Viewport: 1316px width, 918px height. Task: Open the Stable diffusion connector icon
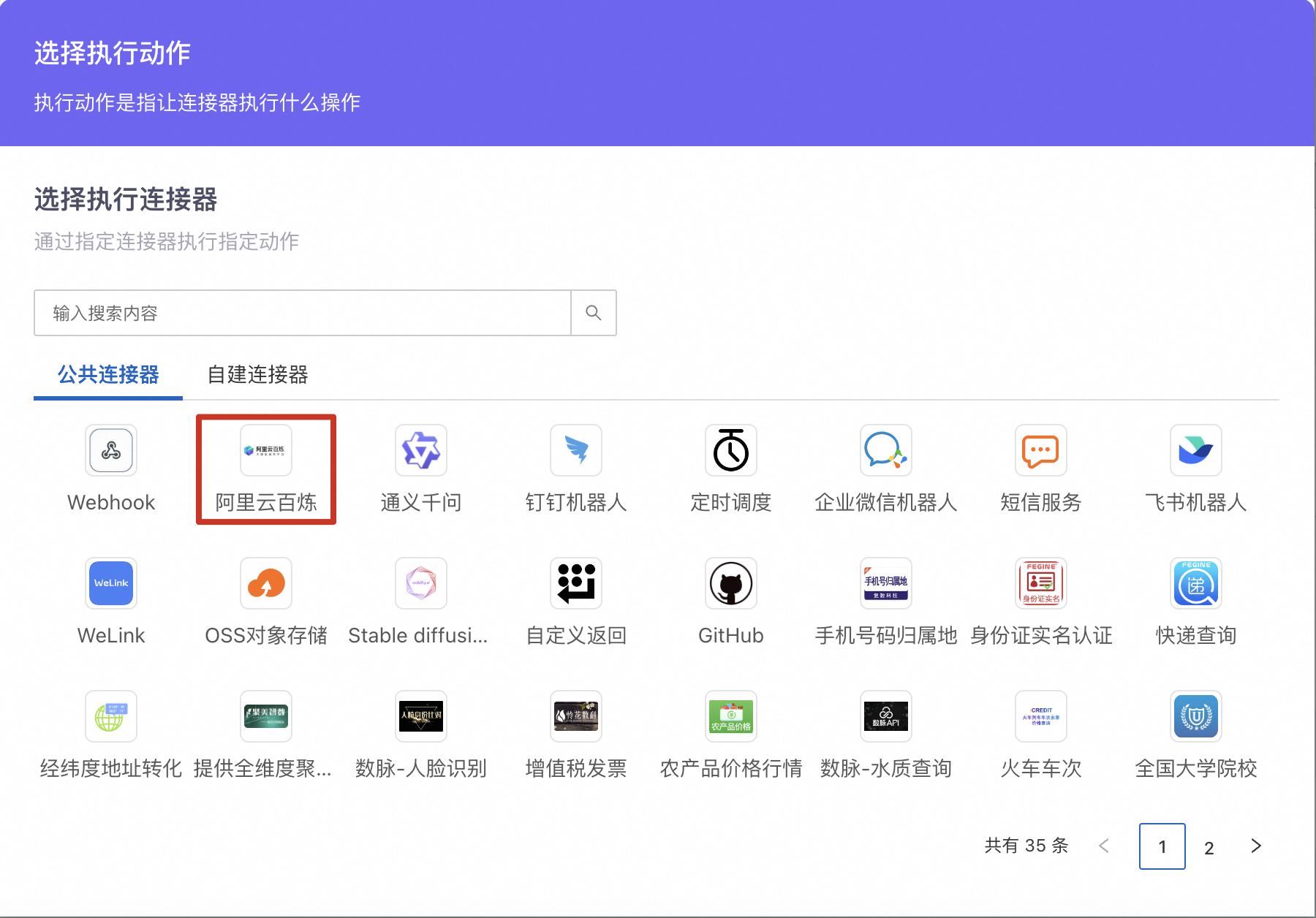click(x=421, y=583)
